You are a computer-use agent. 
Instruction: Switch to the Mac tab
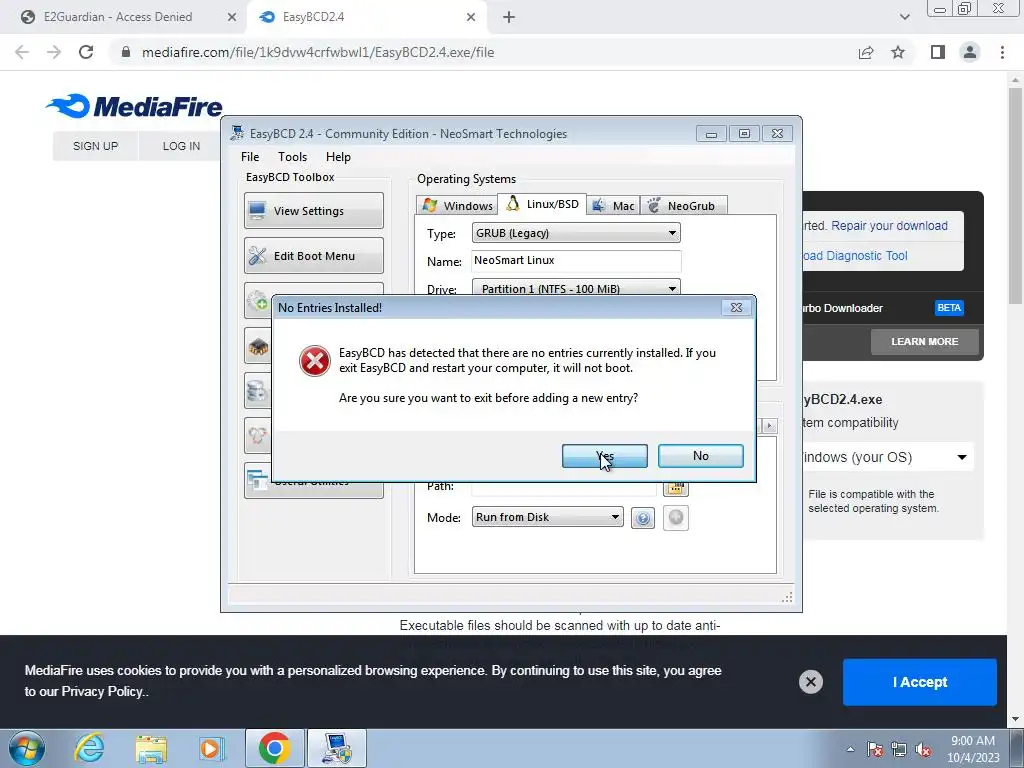[x=613, y=206]
